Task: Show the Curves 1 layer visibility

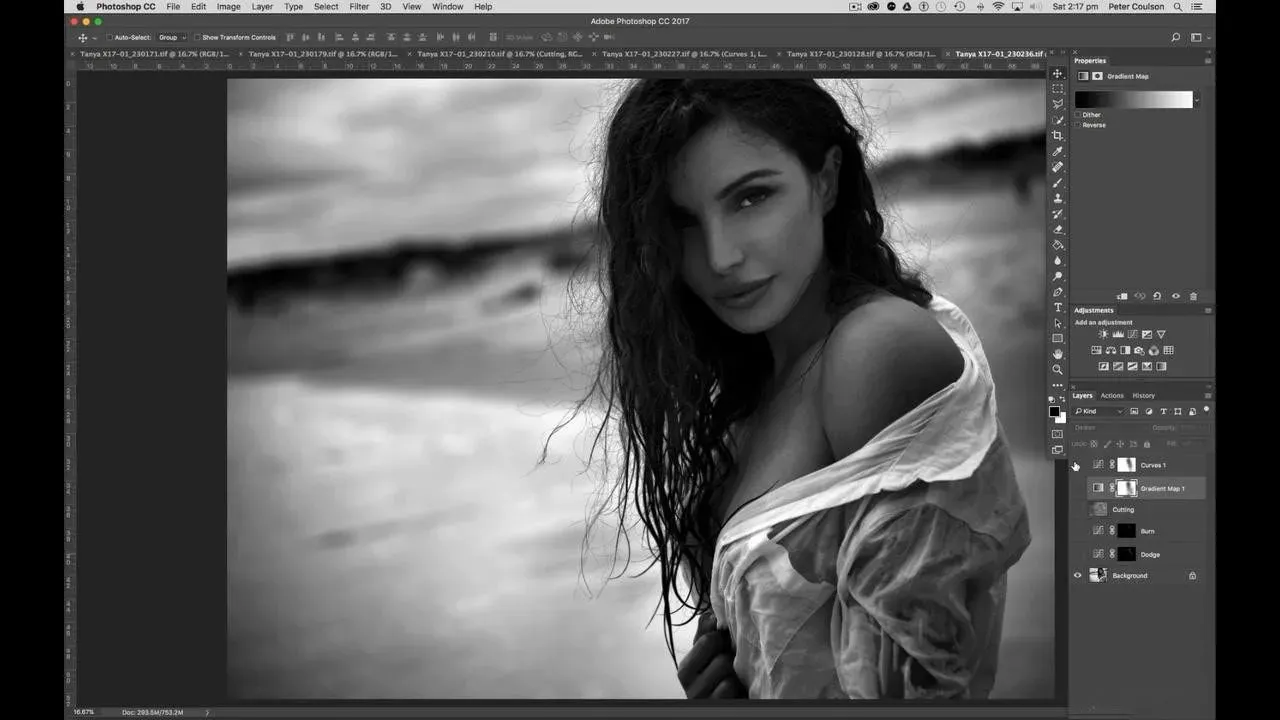Action: pos(1078,465)
